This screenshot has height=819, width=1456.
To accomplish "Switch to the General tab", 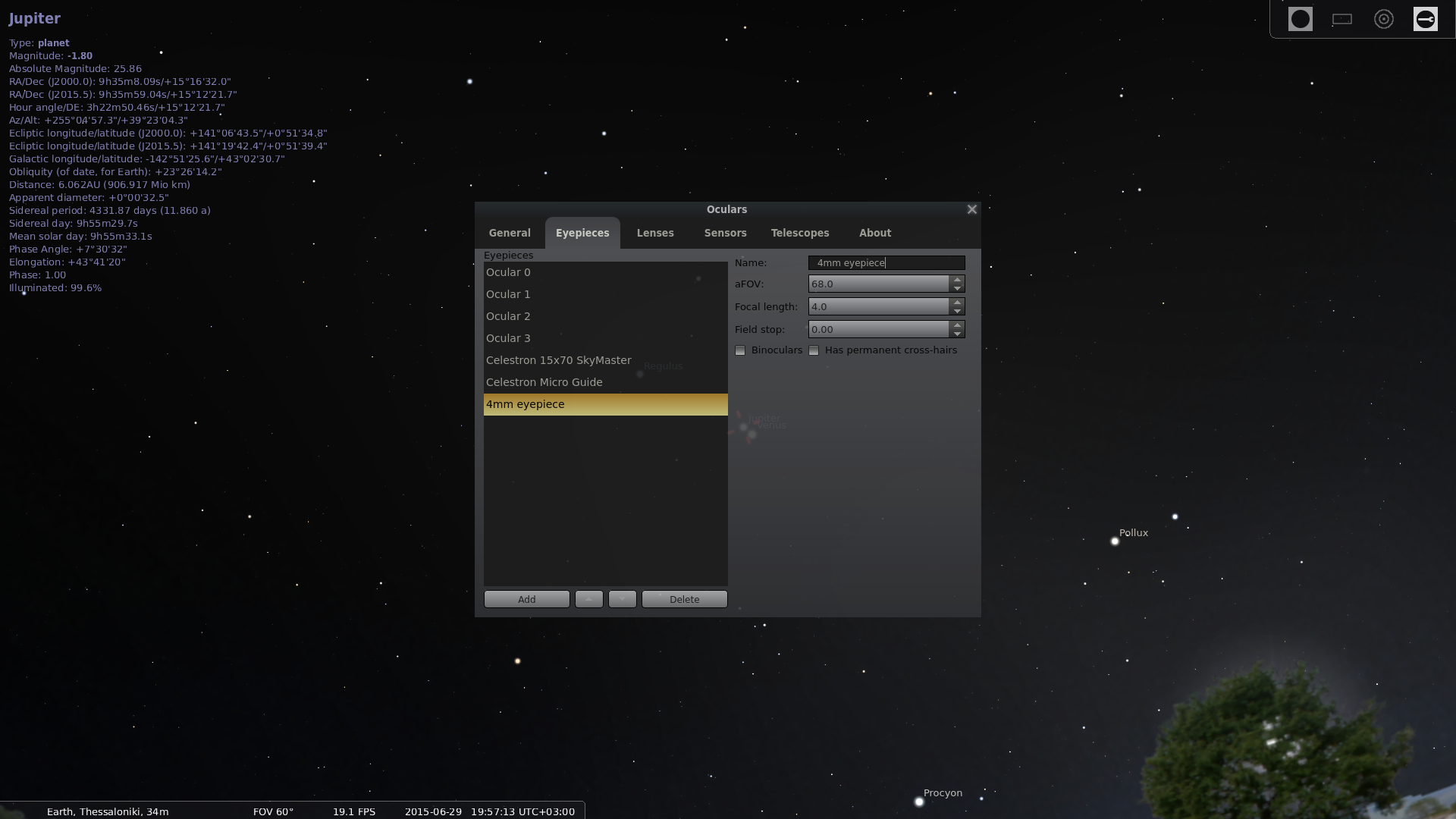I will coord(510,233).
